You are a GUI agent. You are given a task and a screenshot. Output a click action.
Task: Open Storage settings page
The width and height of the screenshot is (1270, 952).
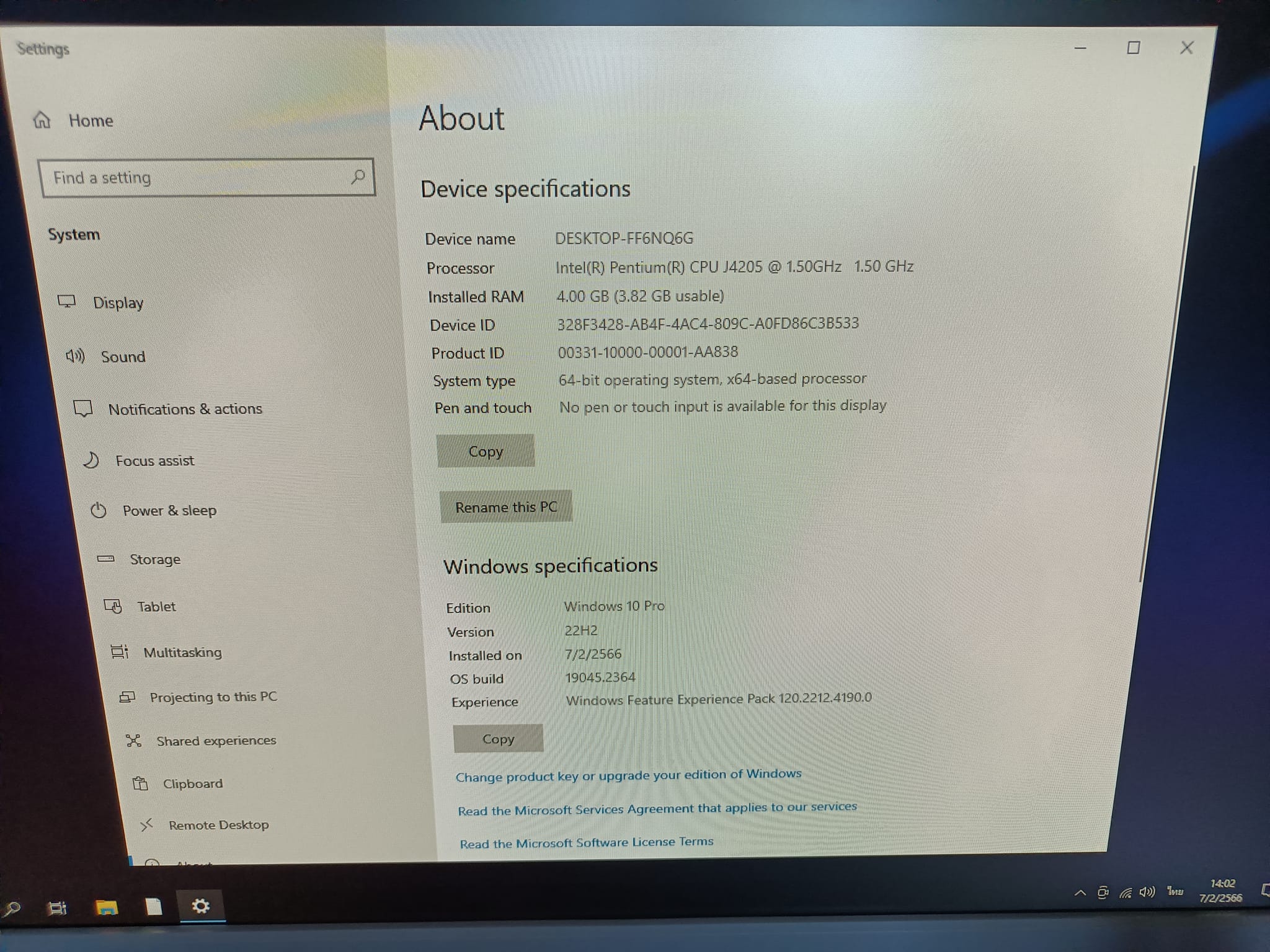click(155, 559)
